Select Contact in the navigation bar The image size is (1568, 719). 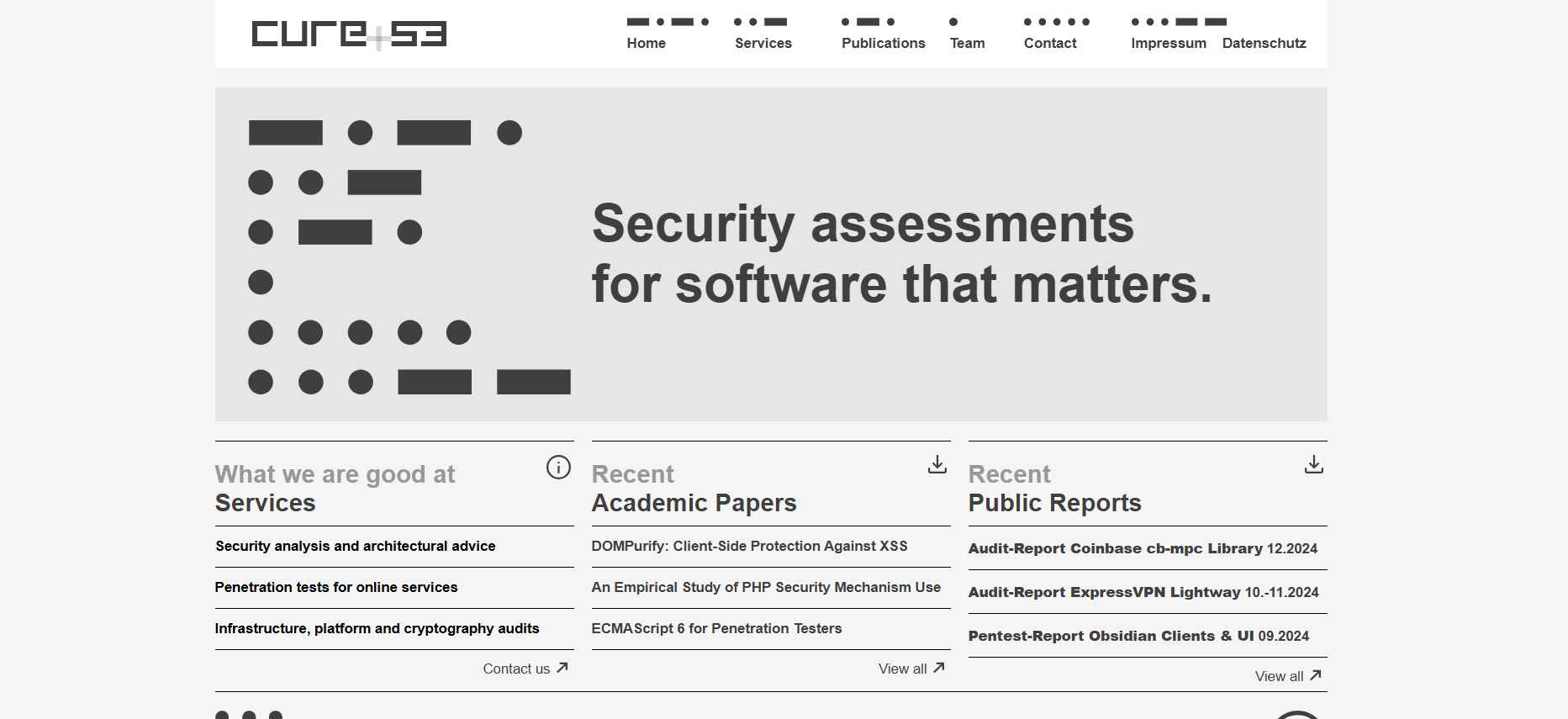(1050, 43)
